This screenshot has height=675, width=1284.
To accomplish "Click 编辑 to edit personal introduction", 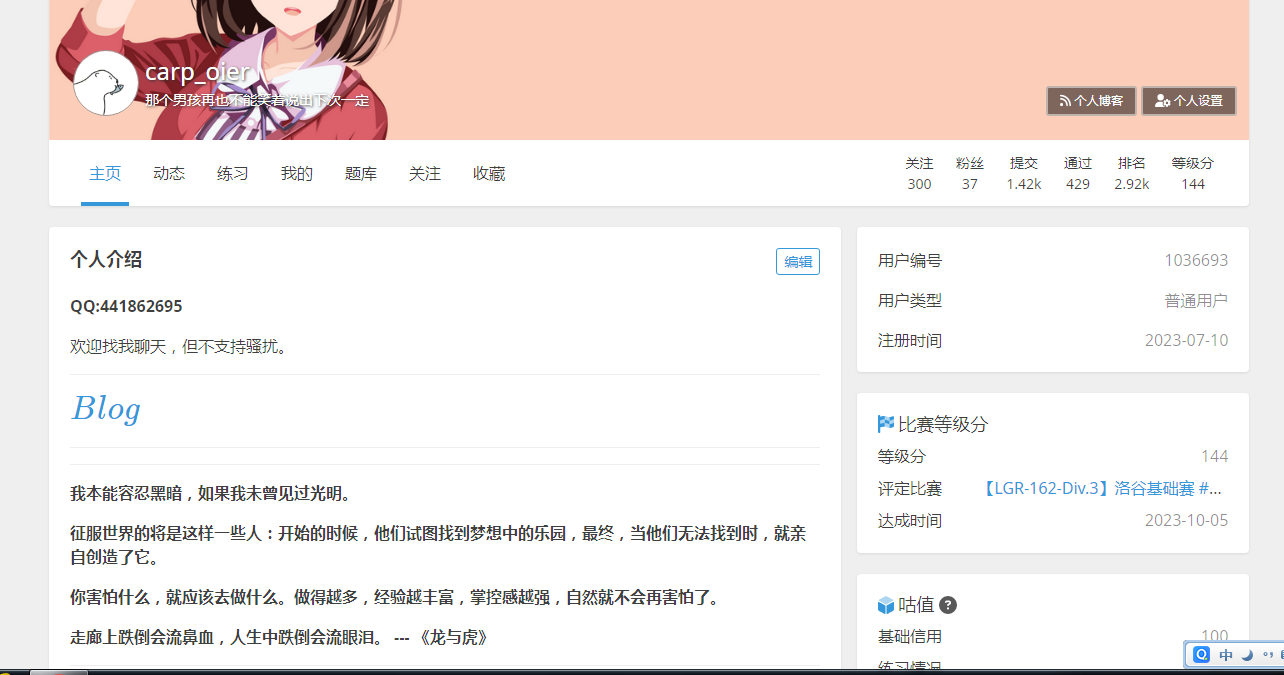I will (x=797, y=261).
